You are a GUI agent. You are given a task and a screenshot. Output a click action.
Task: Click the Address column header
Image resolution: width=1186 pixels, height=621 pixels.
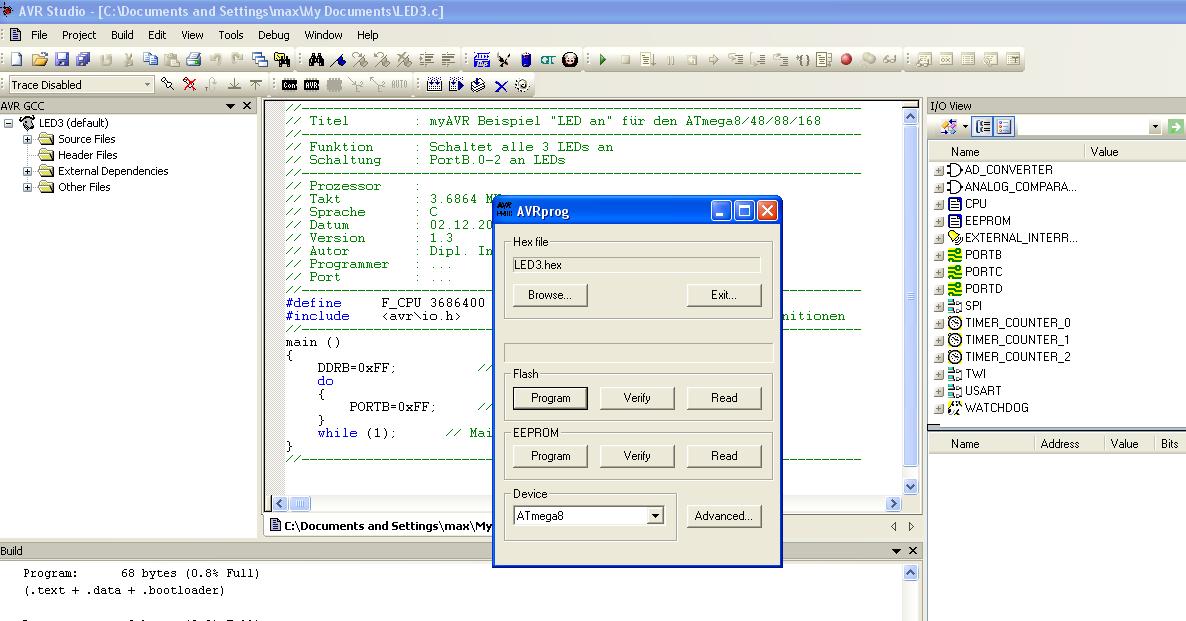[x=1059, y=444]
